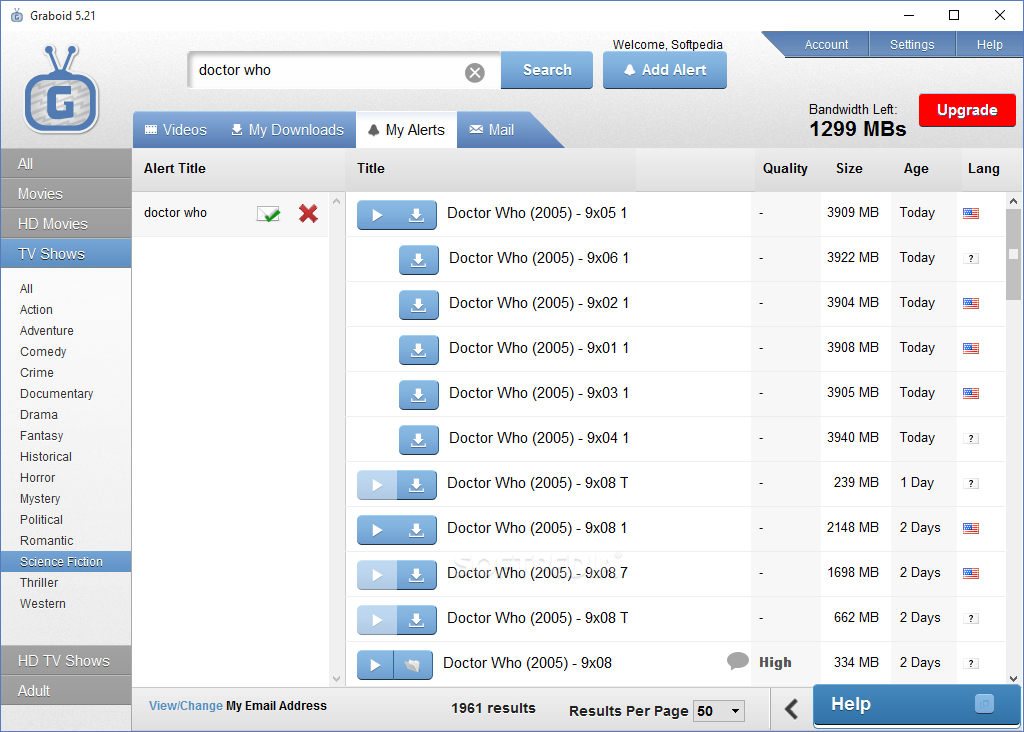1024x732 pixels.
Task: Choose the Science Fiction genre
Action: (x=66, y=562)
